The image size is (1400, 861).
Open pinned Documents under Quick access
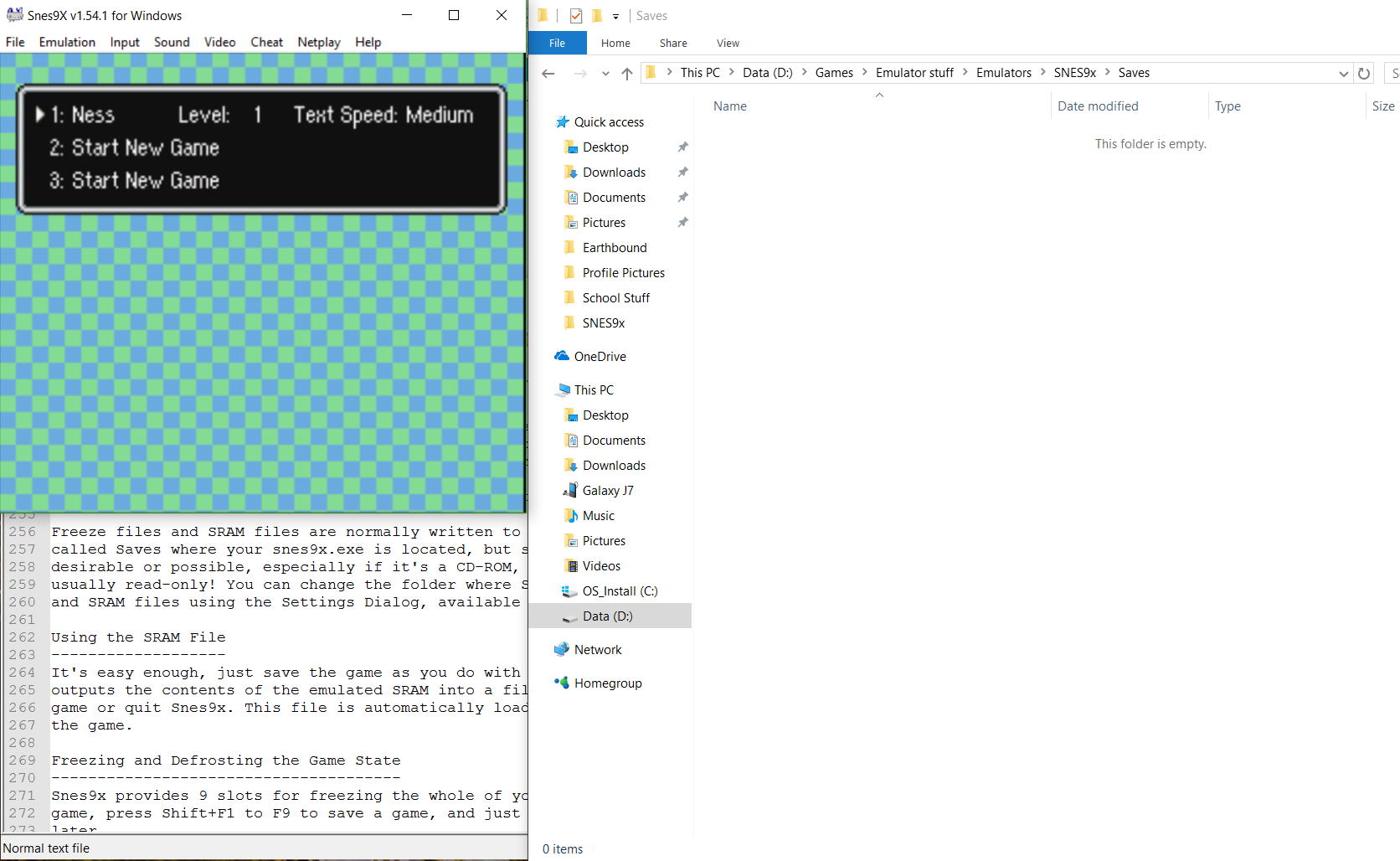click(614, 198)
